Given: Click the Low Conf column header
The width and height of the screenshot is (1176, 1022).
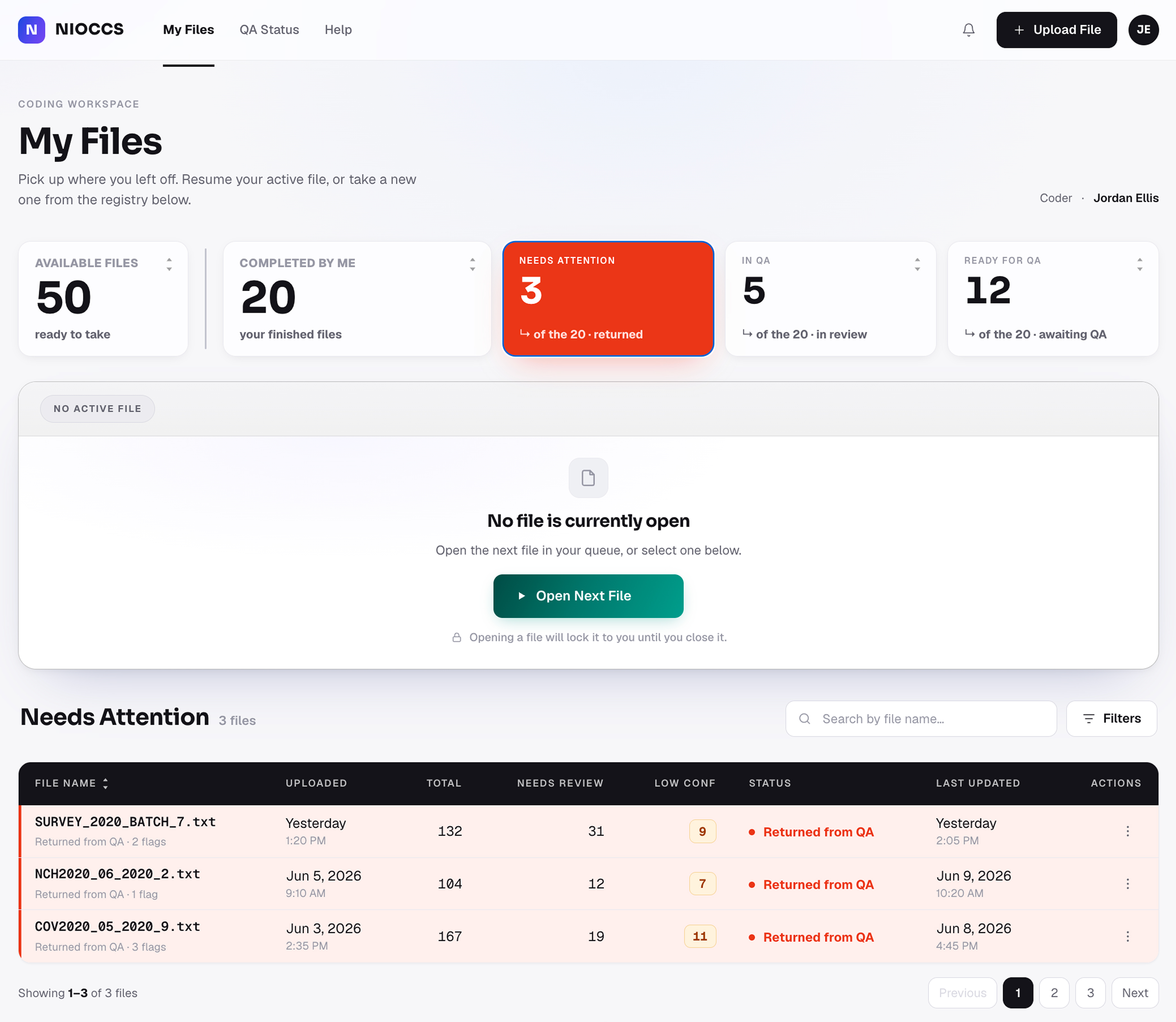Looking at the screenshot, I should pyautogui.click(x=684, y=783).
